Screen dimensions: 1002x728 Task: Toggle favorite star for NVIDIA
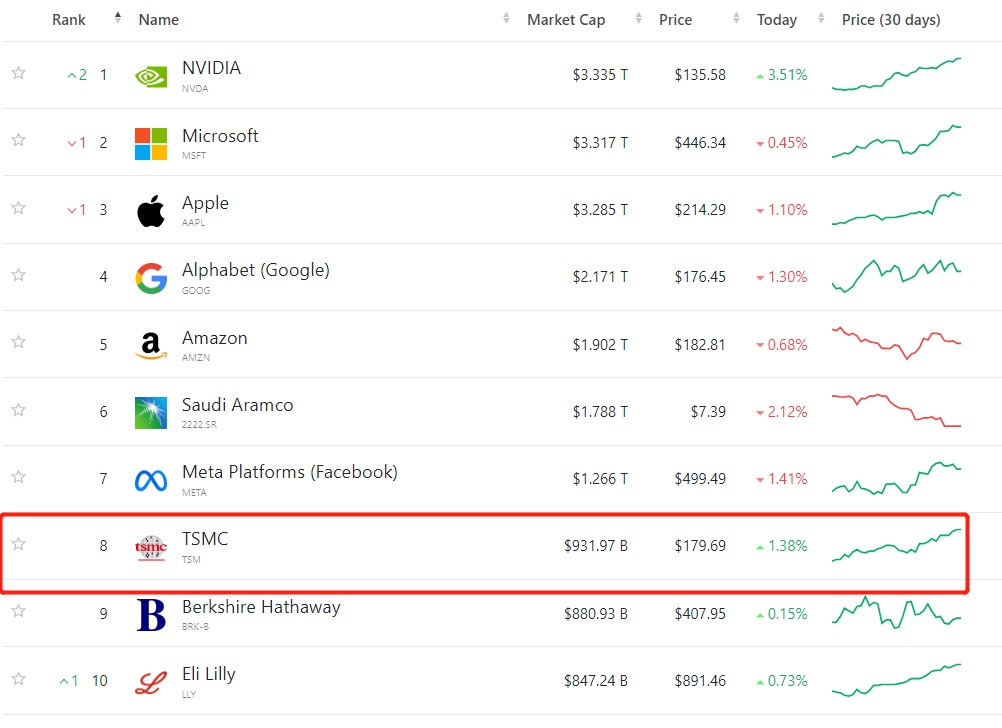coord(18,73)
